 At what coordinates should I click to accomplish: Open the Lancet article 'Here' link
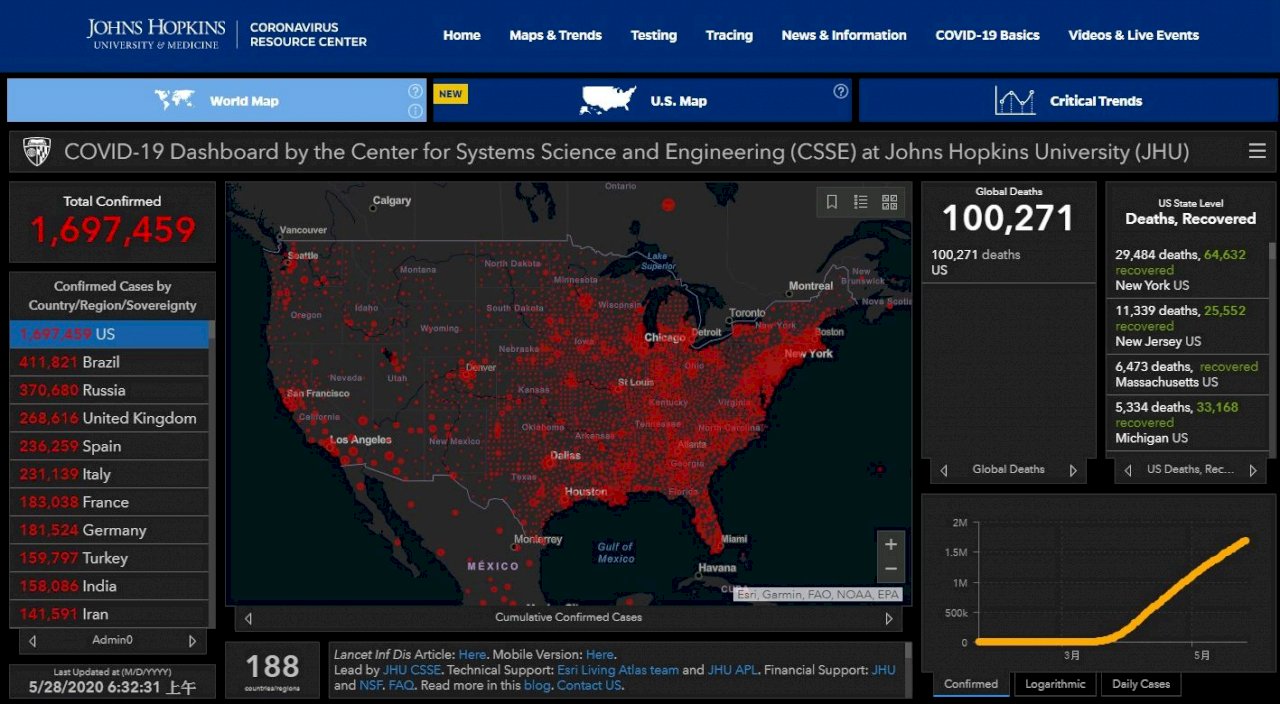[472, 654]
